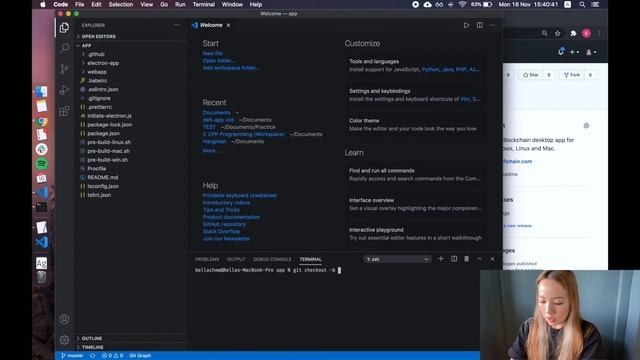Open editor More Actions ellipsis
640x360 pixels.
[492, 25]
